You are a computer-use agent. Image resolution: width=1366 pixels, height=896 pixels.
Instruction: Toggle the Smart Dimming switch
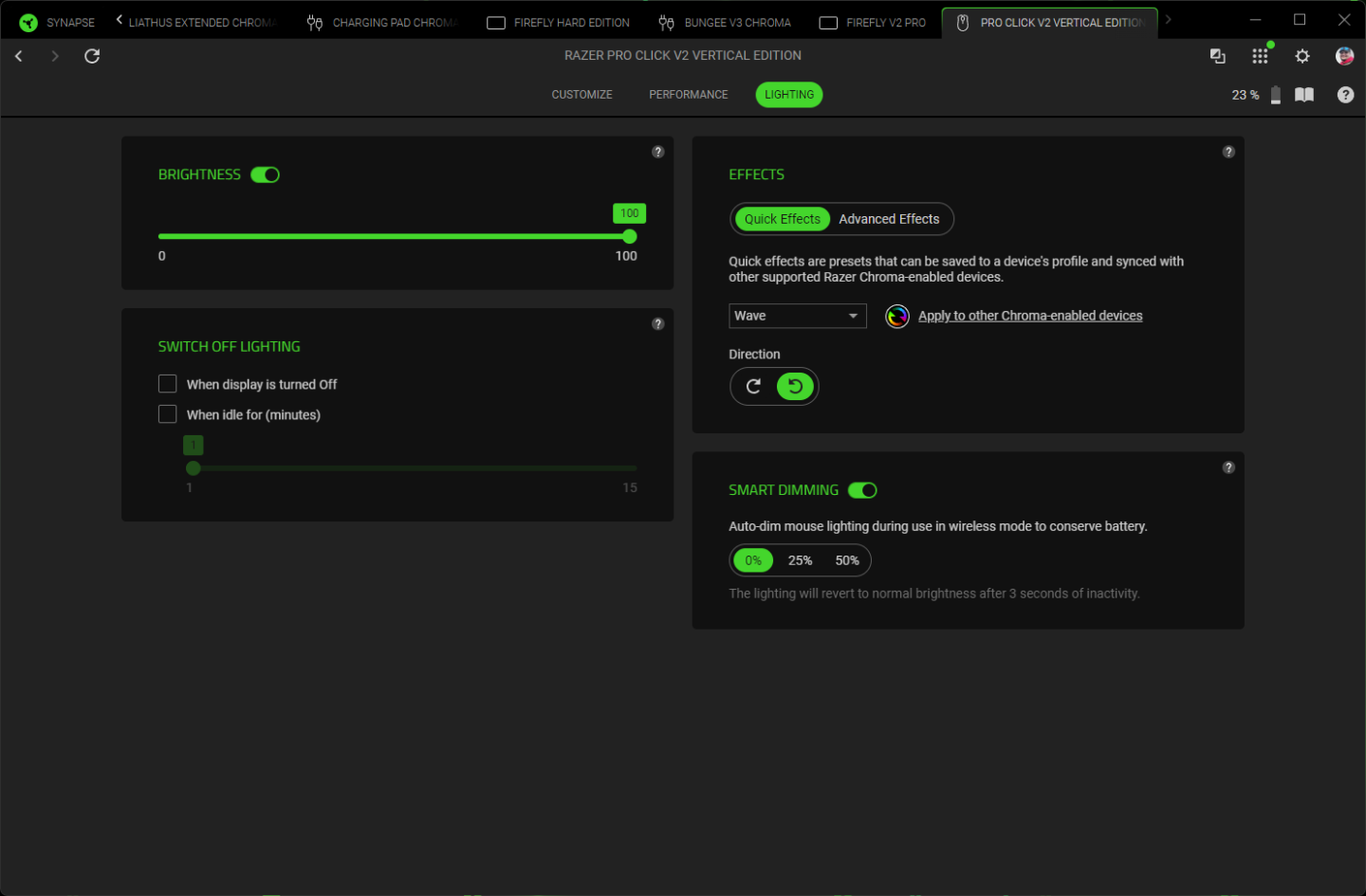click(x=862, y=490)
